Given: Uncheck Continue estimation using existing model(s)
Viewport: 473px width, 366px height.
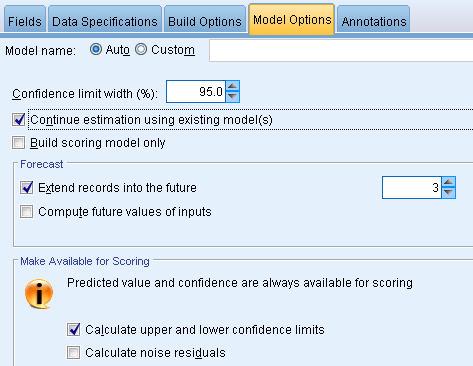Looking at the screenshot, I should (x=18, y=120).
